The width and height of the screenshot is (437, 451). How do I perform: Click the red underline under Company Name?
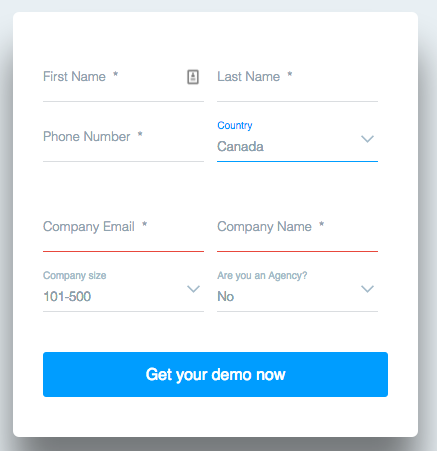coord(297,251)
